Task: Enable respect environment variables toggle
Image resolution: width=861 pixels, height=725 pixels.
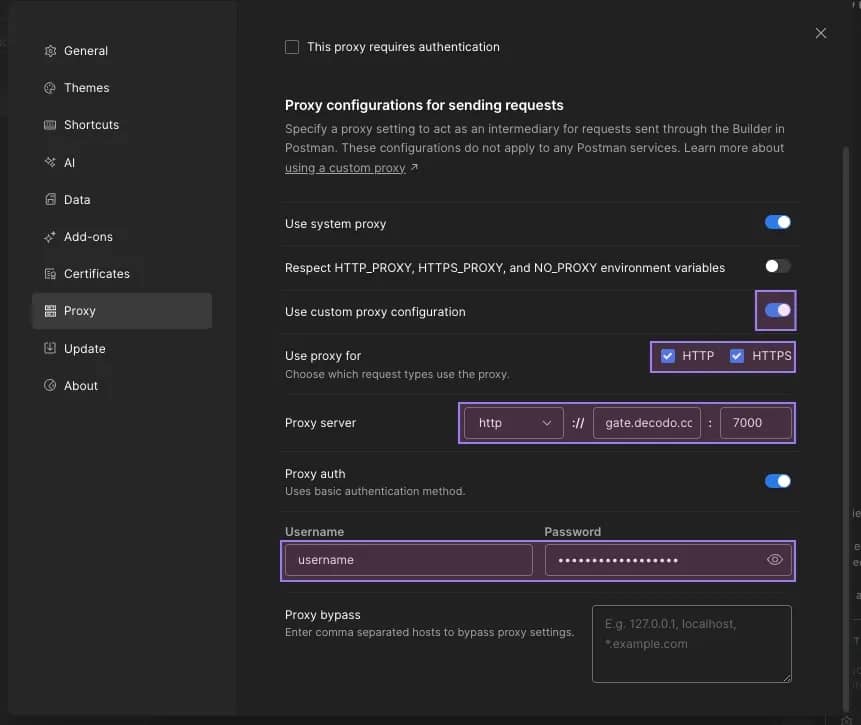Action: point(777,267)
